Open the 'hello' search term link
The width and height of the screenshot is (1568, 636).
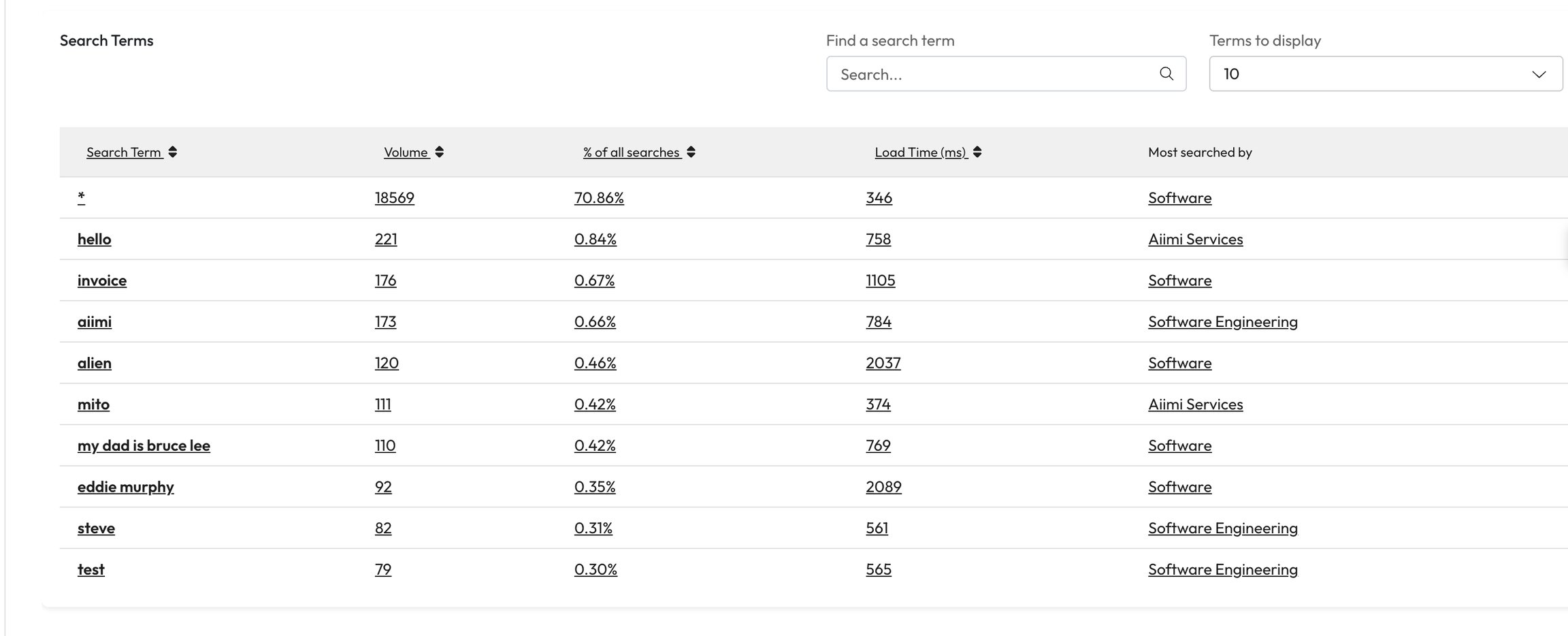coord(94,239)
